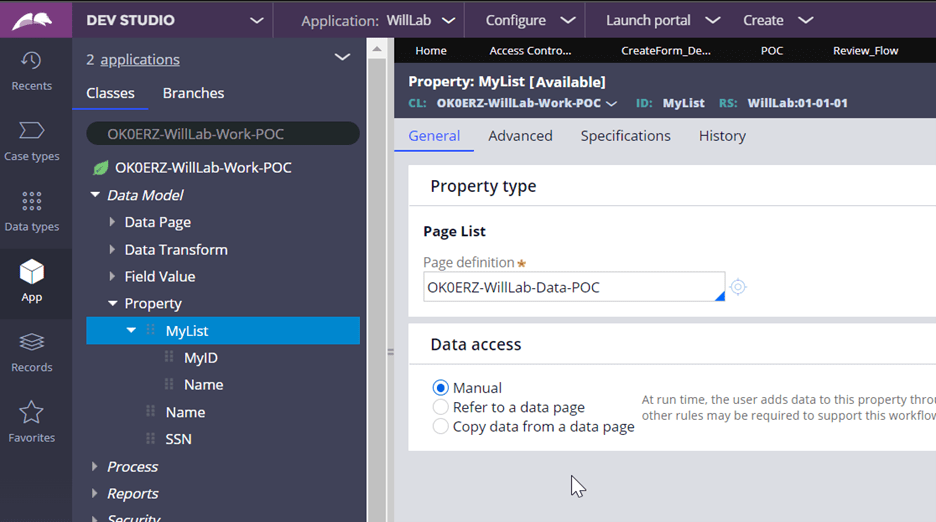Open Case types panel
The image size is (936, 522).
32,142
